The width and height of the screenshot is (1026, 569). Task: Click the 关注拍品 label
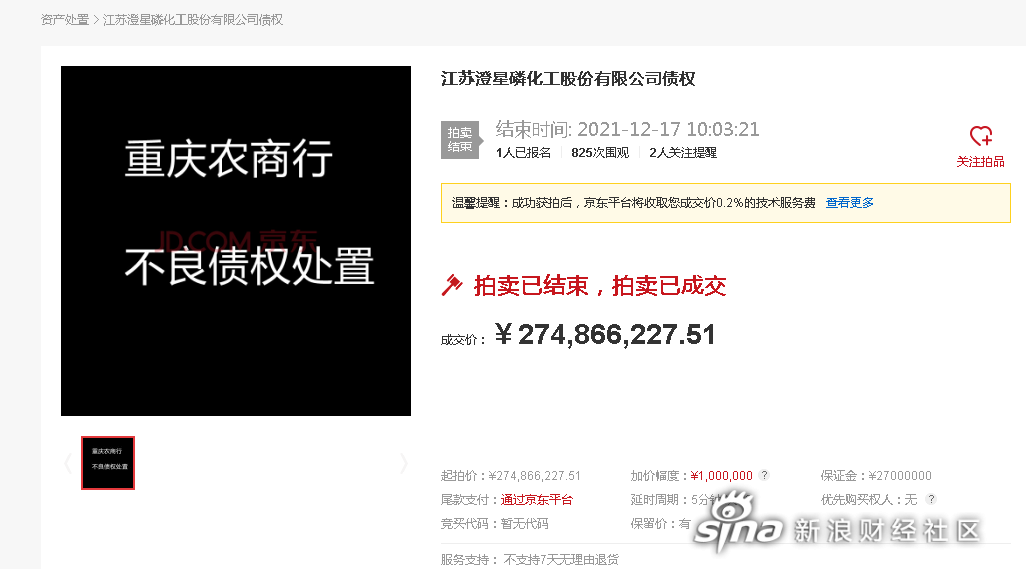click(x=980, y=162)
